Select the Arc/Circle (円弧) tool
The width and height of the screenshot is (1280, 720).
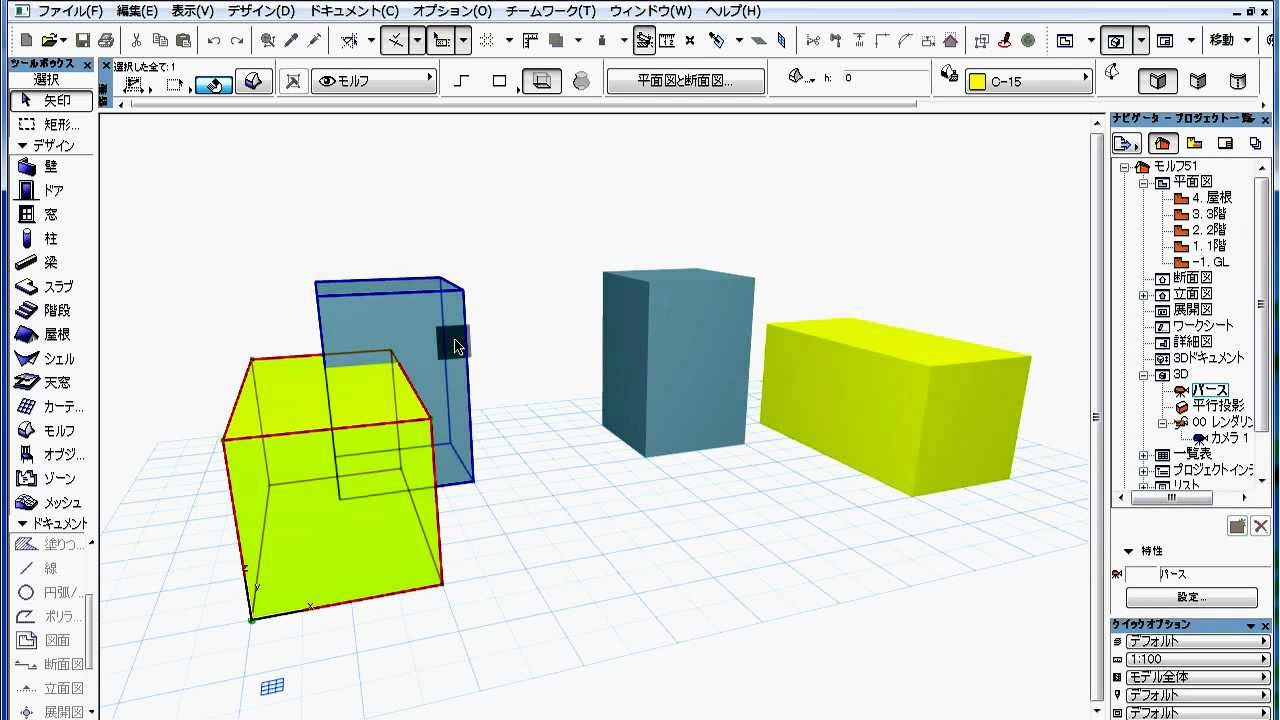(x=51, y=592)
